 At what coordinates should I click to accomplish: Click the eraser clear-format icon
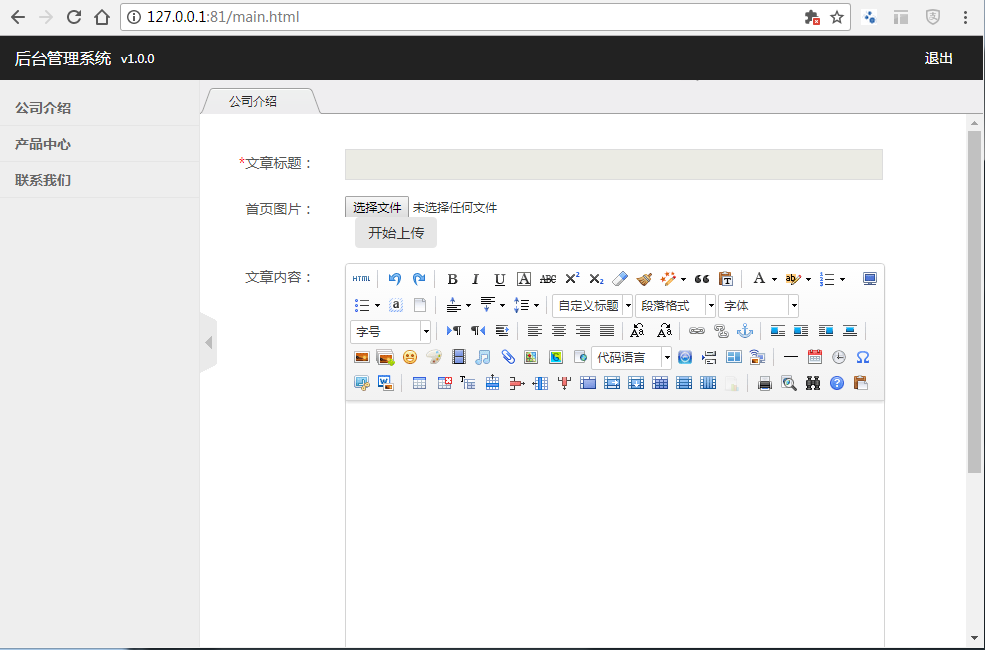(620, 279)
